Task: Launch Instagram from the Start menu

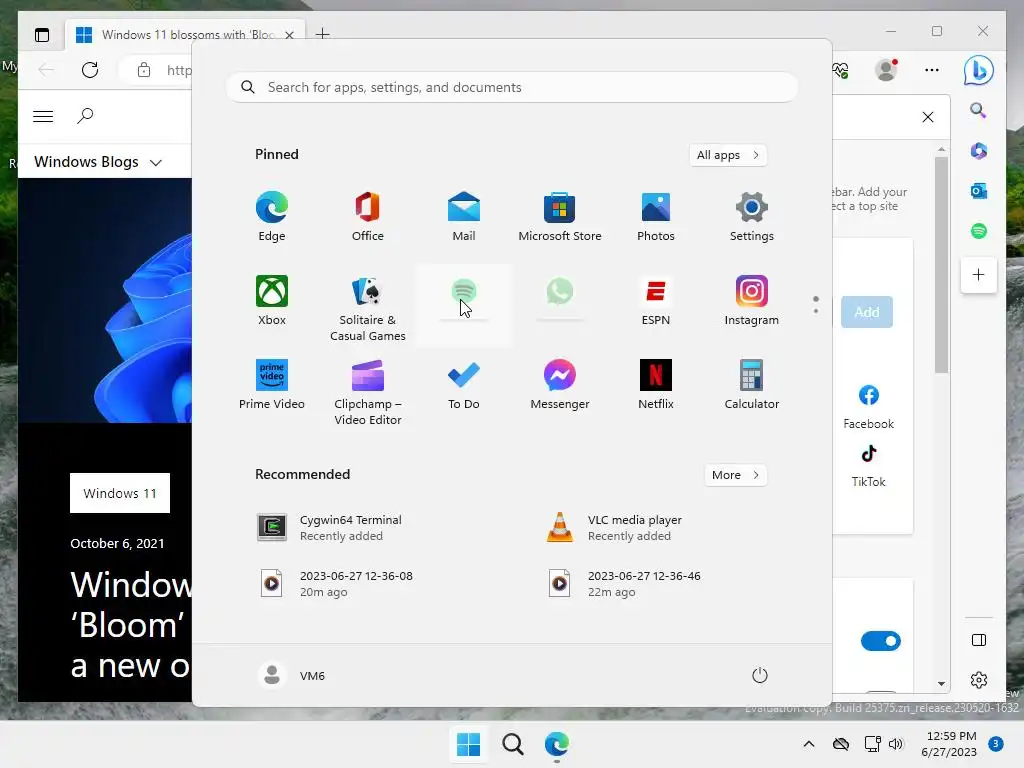Action: coord(752,300)
